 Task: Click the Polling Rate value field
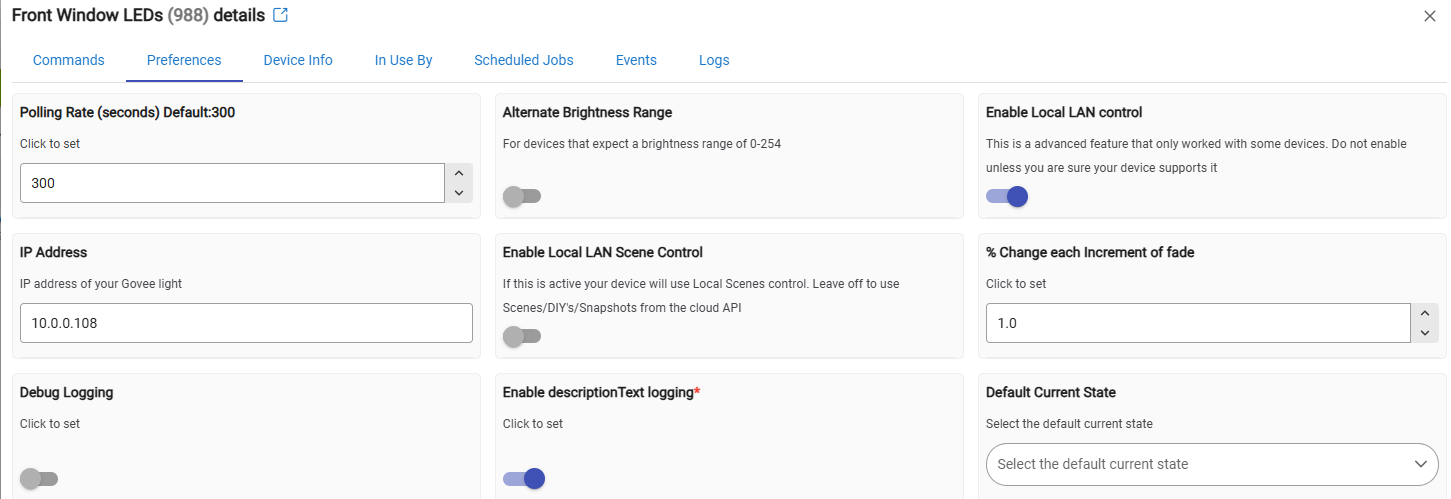[x=230, y=183]
